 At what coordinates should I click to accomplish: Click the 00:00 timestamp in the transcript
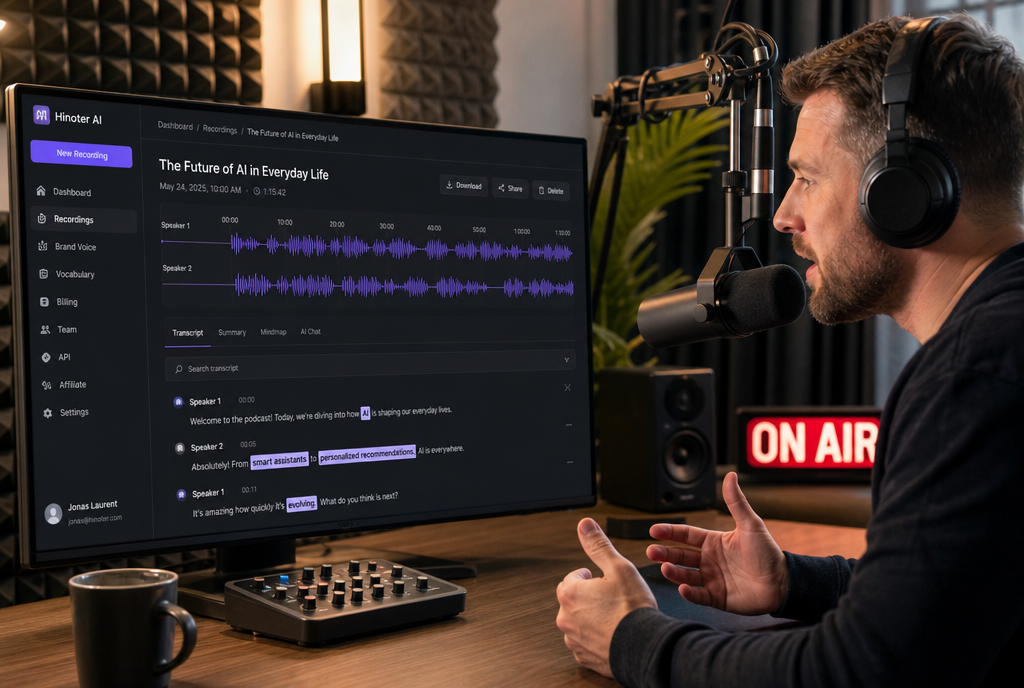click(246, 399)
